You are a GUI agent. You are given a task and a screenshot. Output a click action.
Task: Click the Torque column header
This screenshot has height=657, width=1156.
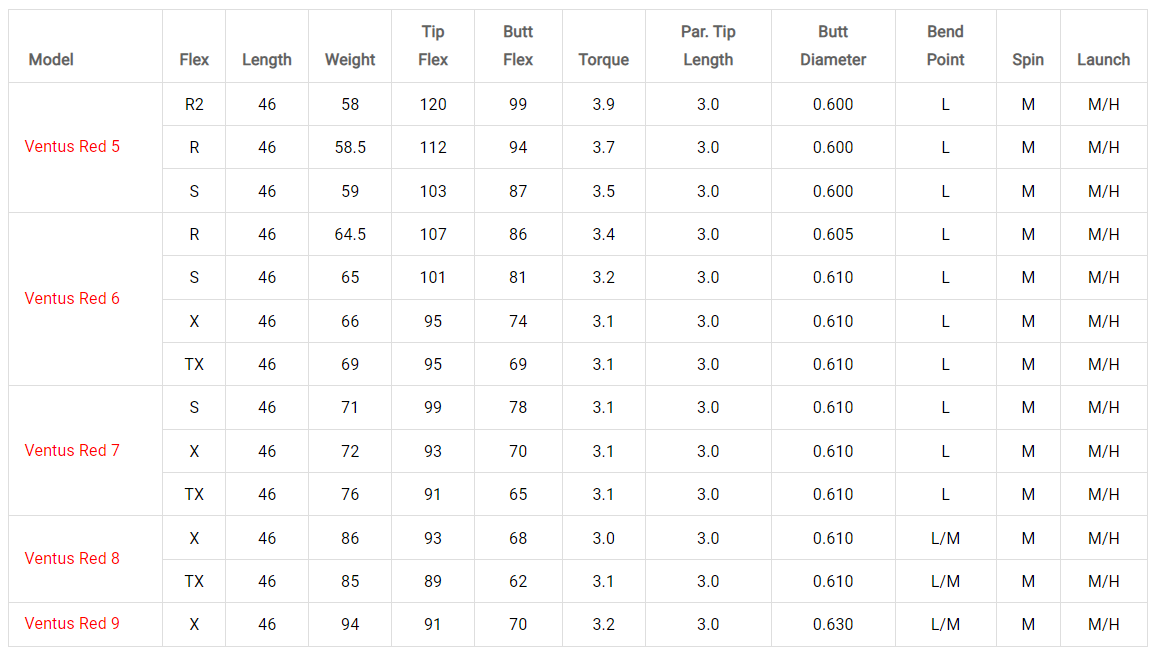603,60
